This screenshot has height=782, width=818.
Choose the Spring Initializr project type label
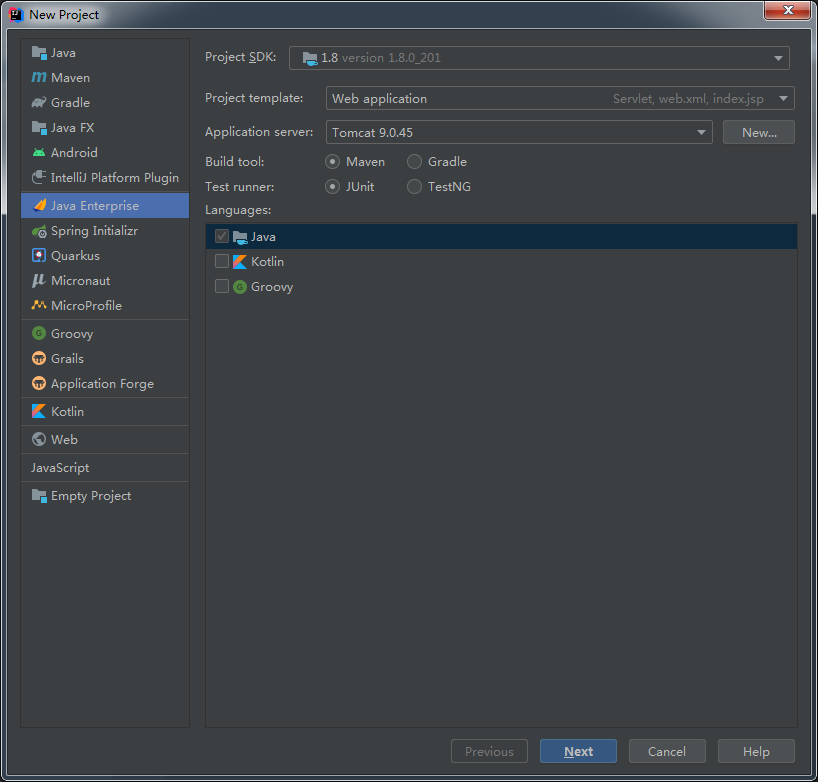coord(94,231)
